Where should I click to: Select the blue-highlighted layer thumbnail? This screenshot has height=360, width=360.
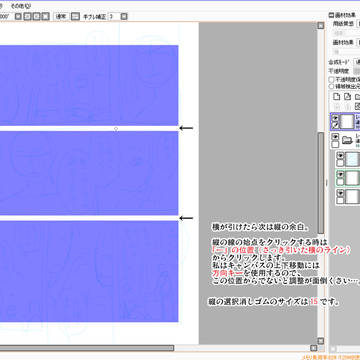coord(347,121)
